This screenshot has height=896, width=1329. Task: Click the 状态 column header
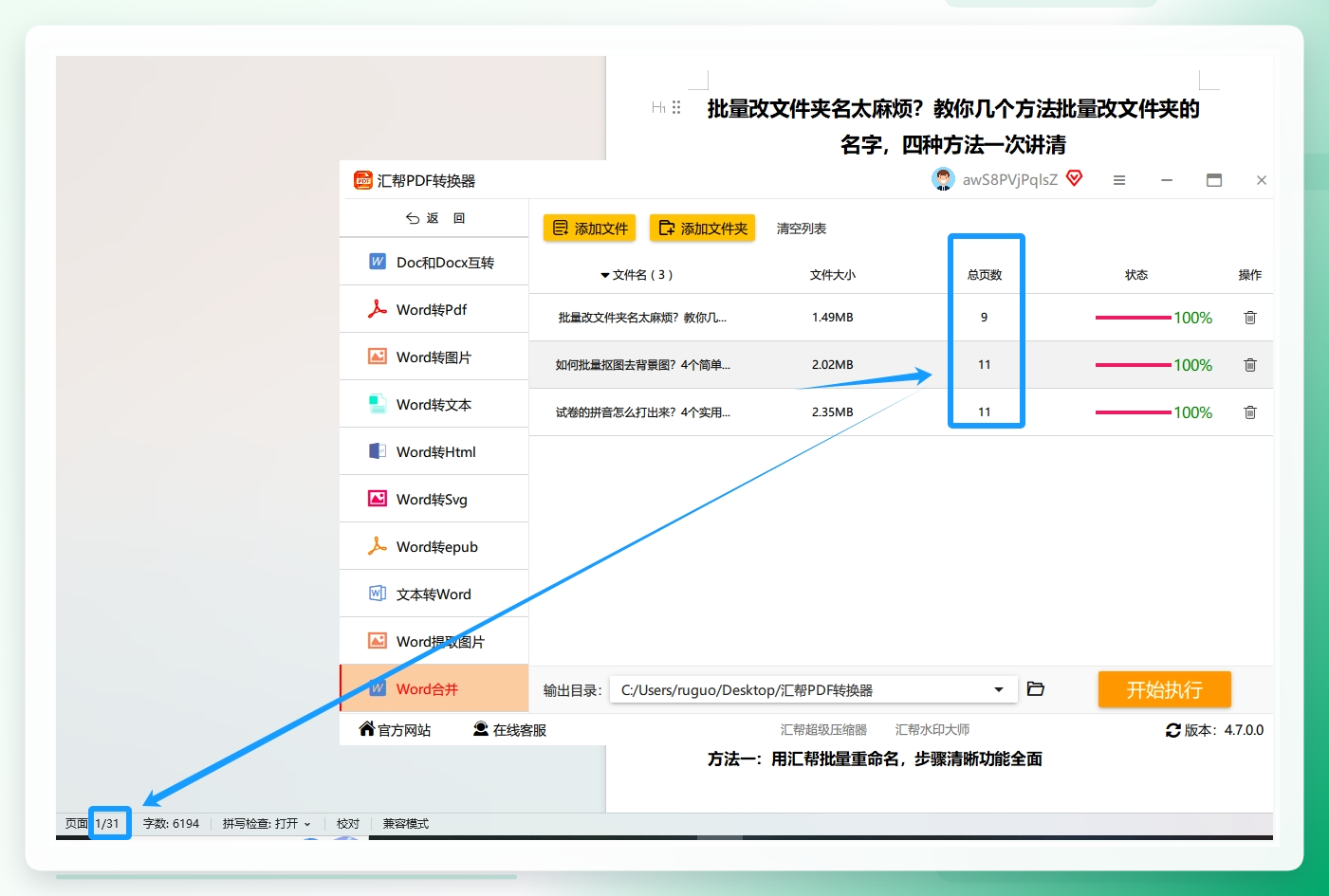[x=1135, y=275]
